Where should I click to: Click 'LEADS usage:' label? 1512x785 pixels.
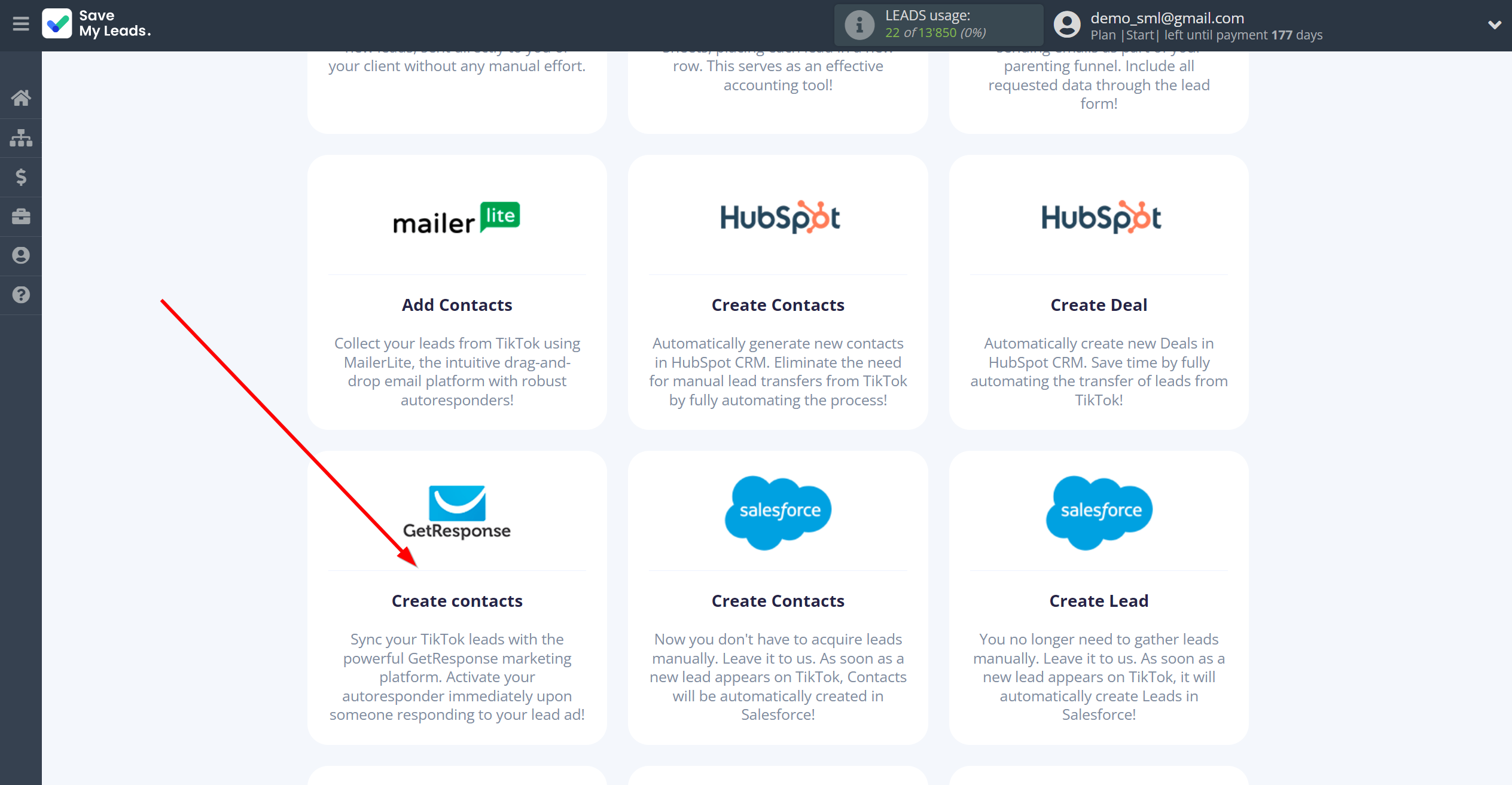click(x=928, y=16)
